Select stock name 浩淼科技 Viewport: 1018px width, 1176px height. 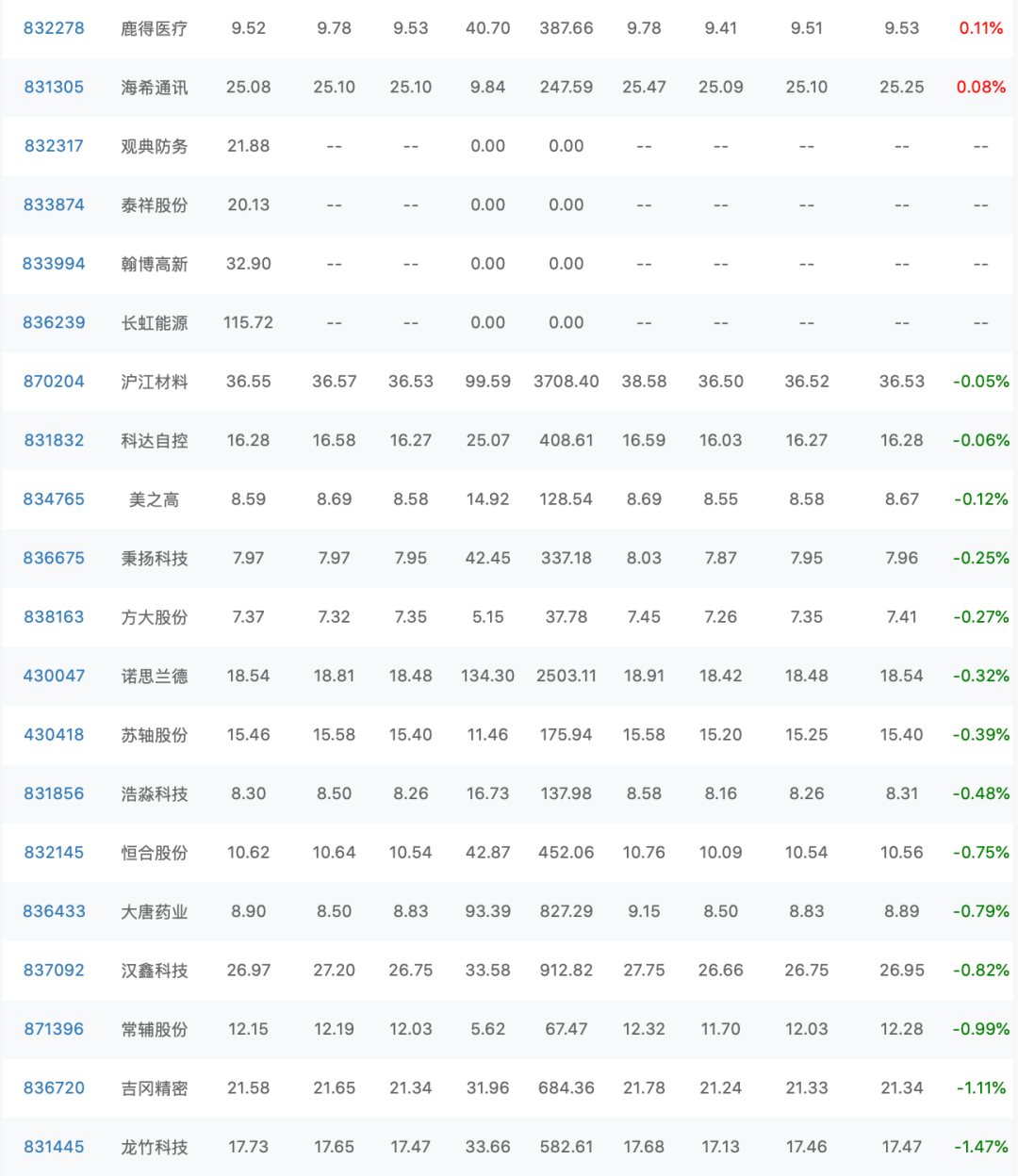click(155, 793)
